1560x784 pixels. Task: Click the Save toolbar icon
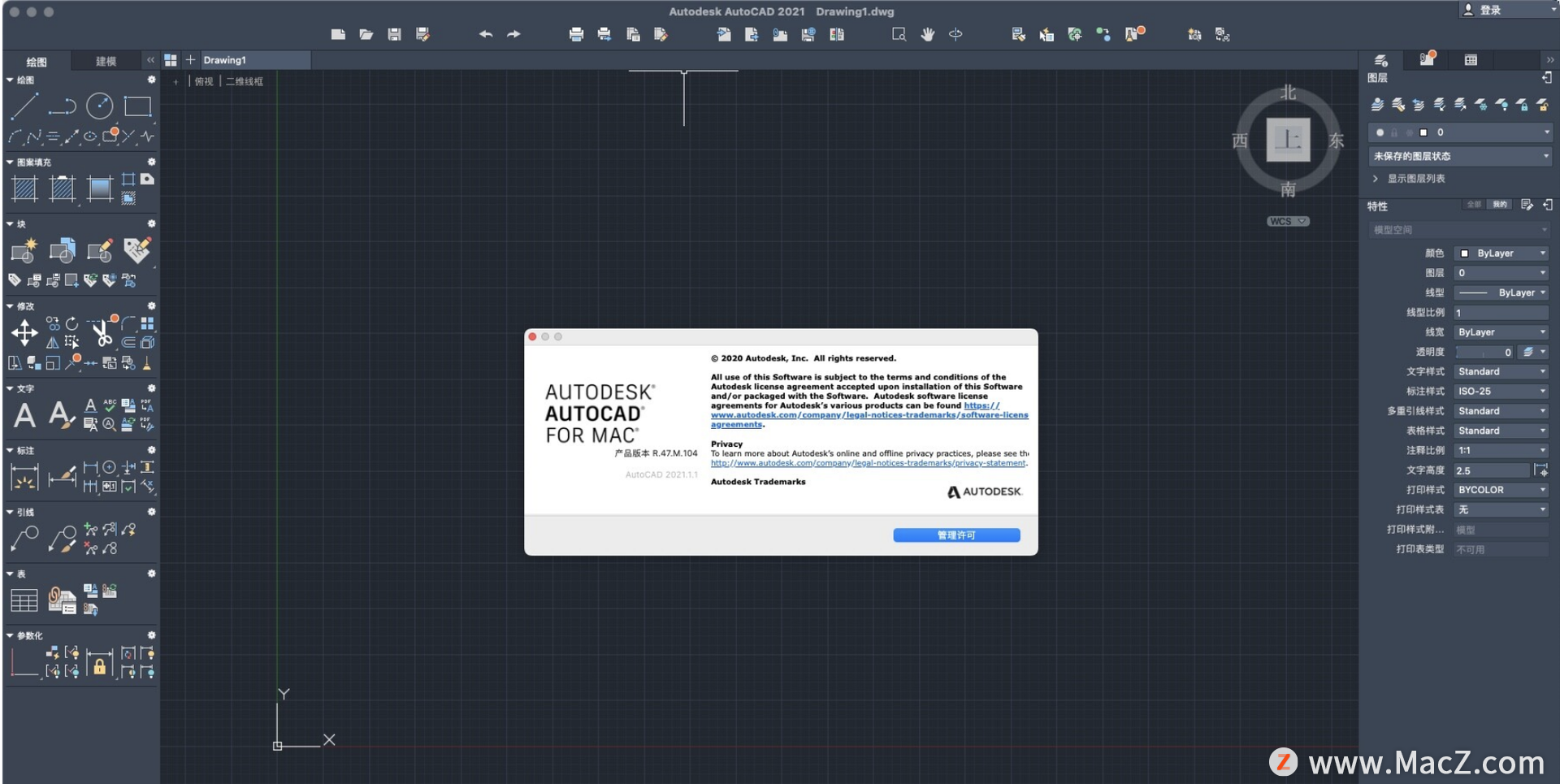pos(394,34)
